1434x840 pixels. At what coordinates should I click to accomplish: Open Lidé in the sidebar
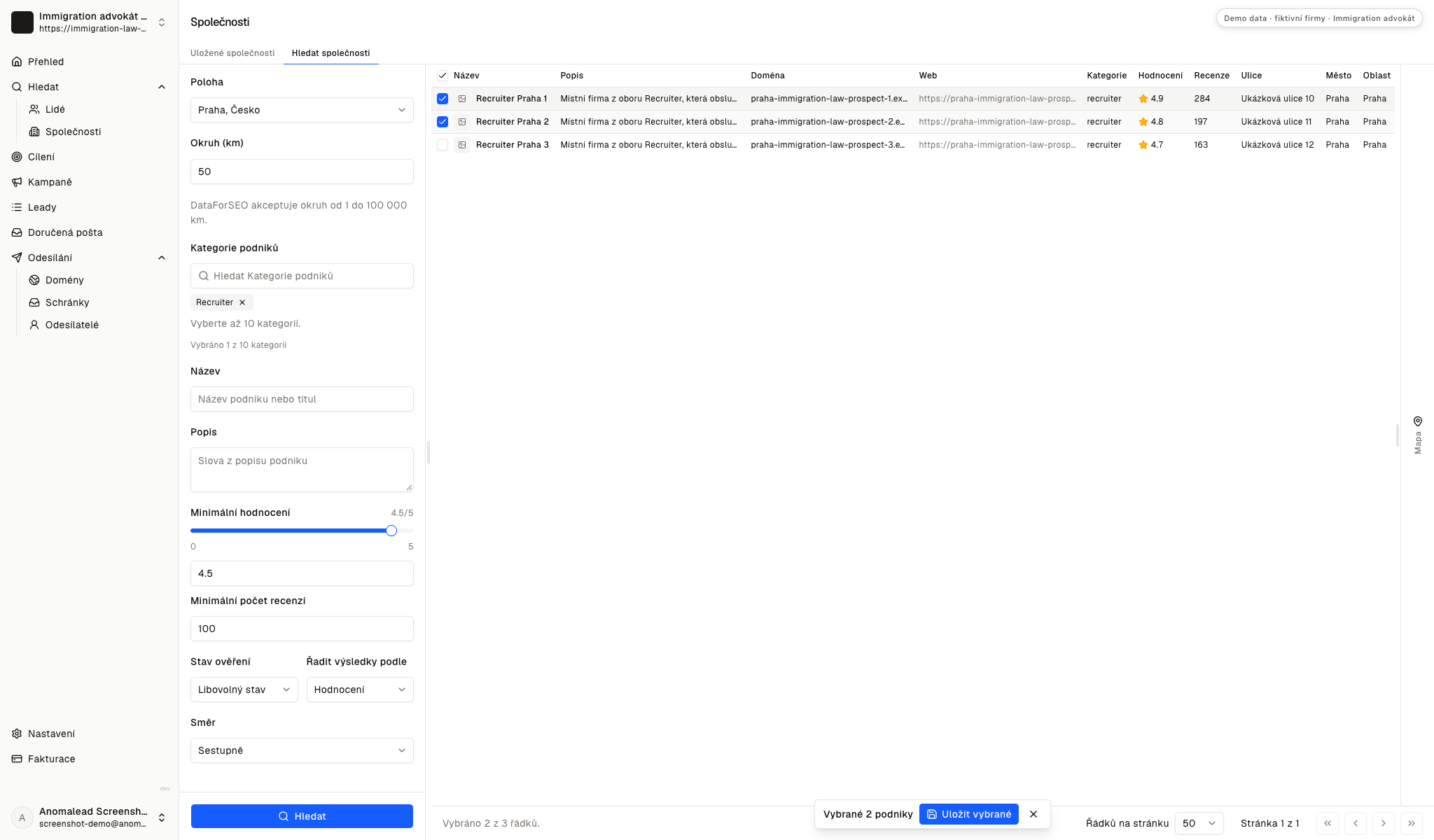[x=55, y=109]
